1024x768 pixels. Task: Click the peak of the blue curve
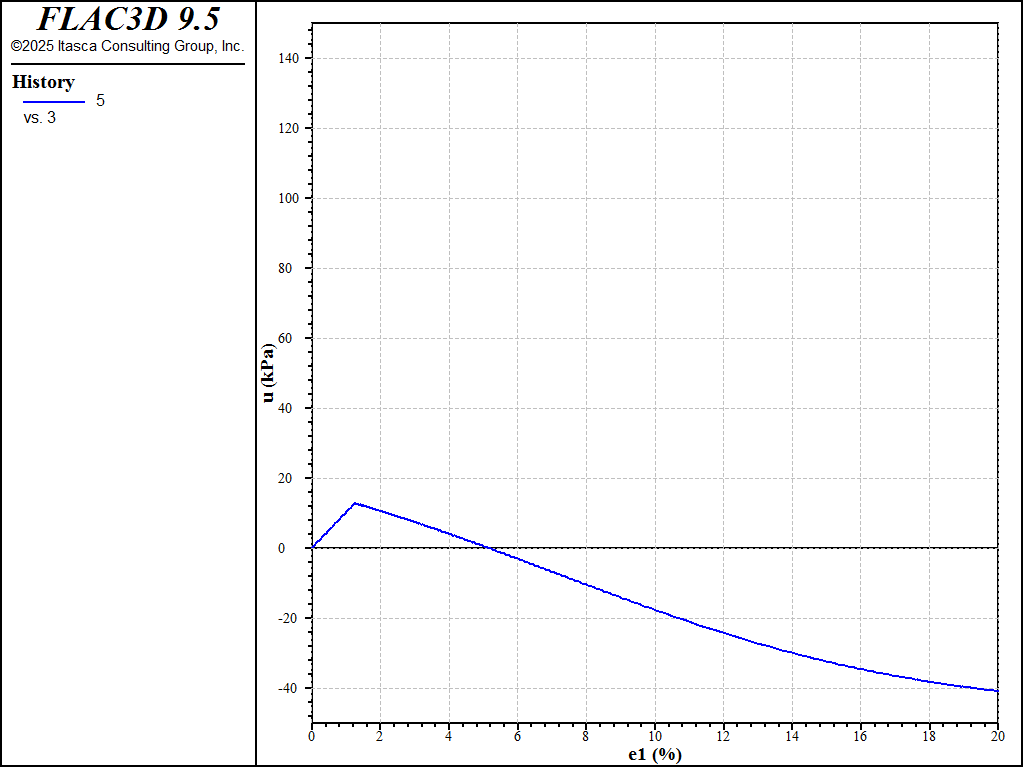355,503
